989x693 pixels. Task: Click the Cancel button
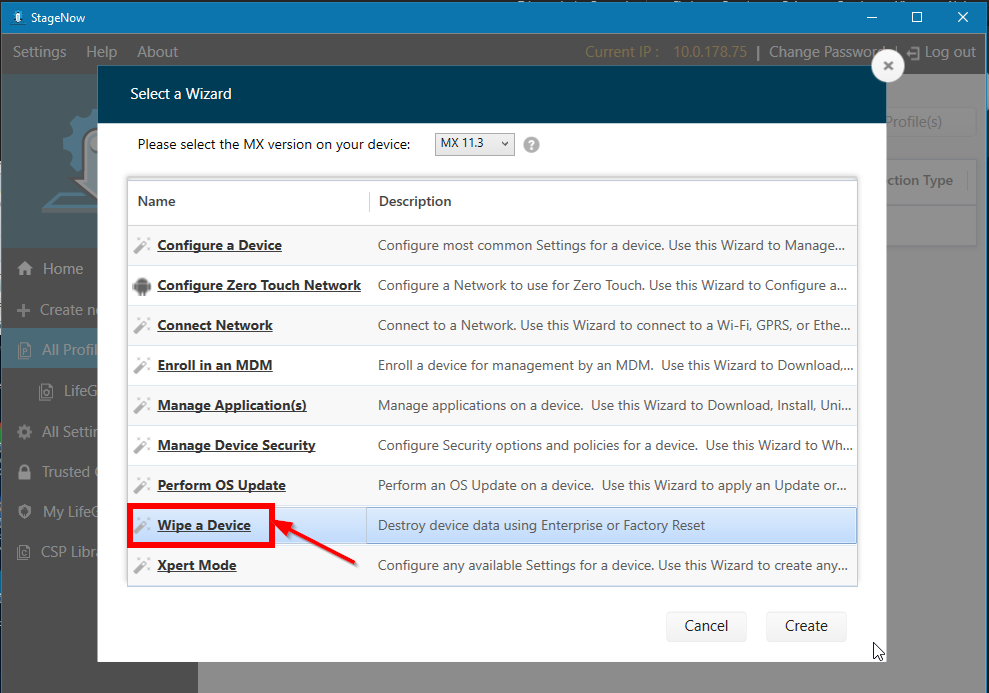pyautogui.click(x=706, y=626)
